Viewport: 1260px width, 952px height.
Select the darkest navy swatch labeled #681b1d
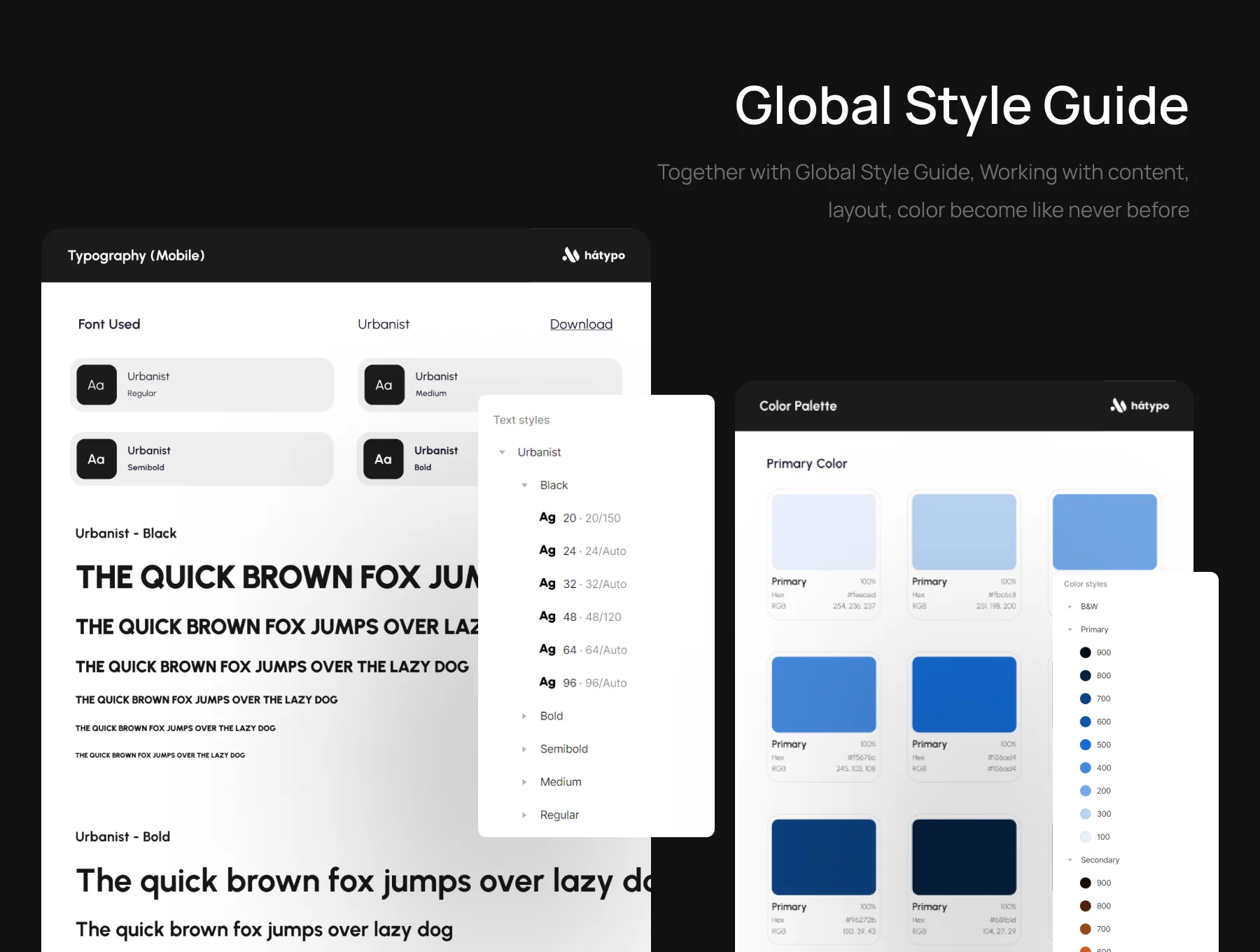(964, 857)
